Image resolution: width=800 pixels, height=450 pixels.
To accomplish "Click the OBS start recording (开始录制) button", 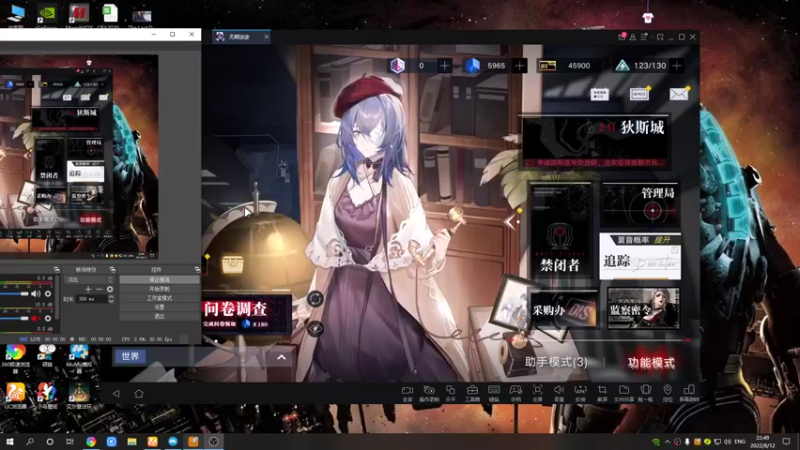I will tap(159, 289).
